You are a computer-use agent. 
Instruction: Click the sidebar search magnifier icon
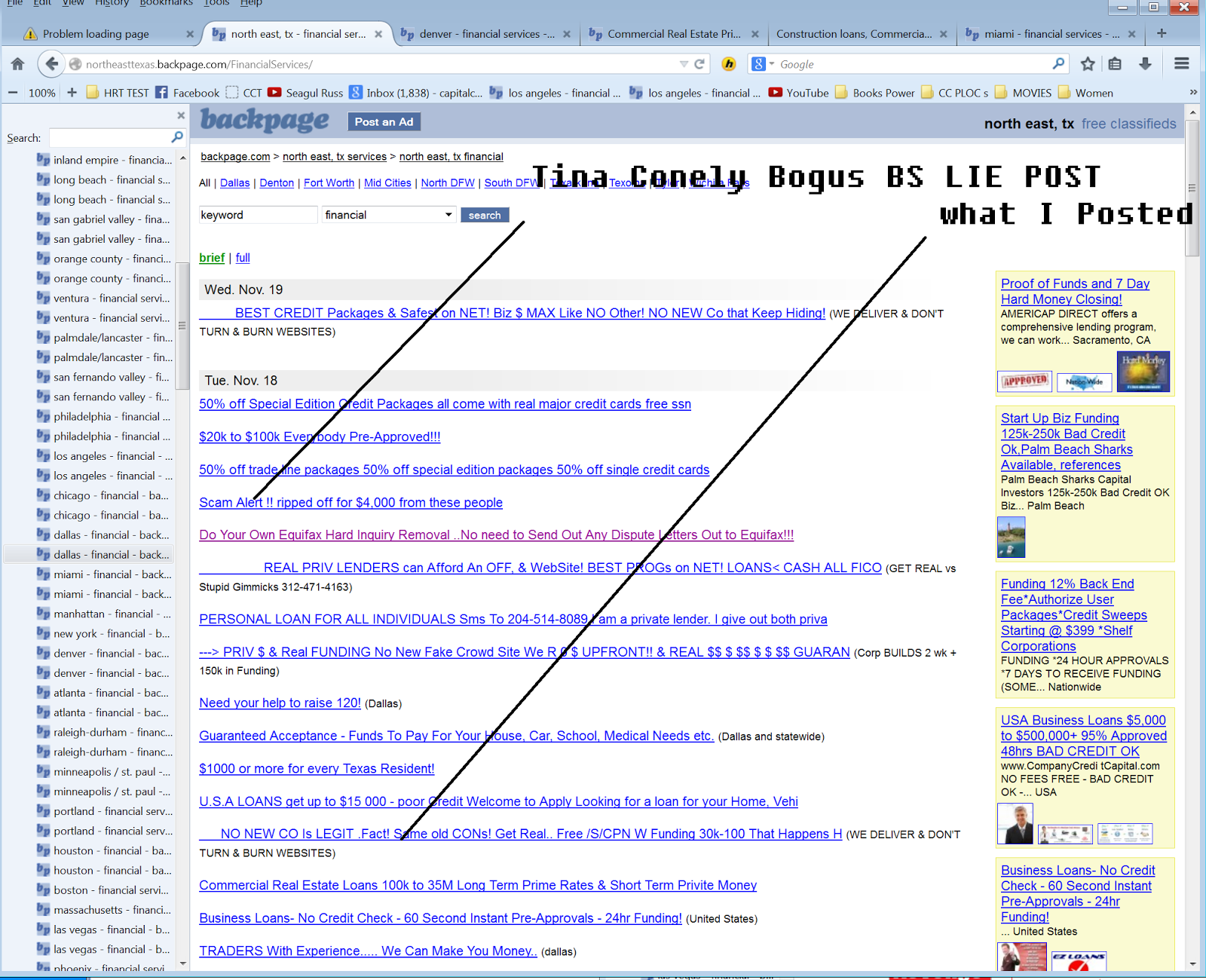click(x=177, y=137)
